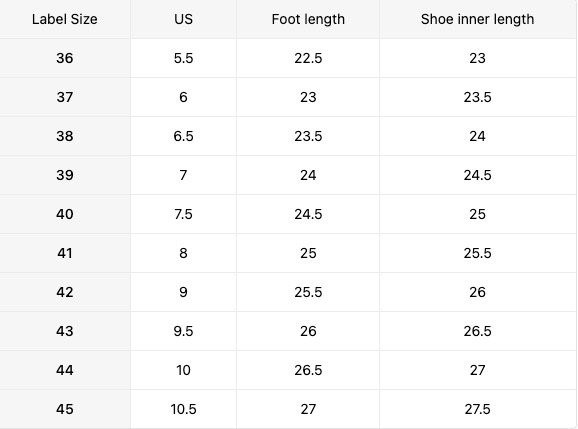Select the US column header
This screenshot has width=578, height=429.
[183, 19]
